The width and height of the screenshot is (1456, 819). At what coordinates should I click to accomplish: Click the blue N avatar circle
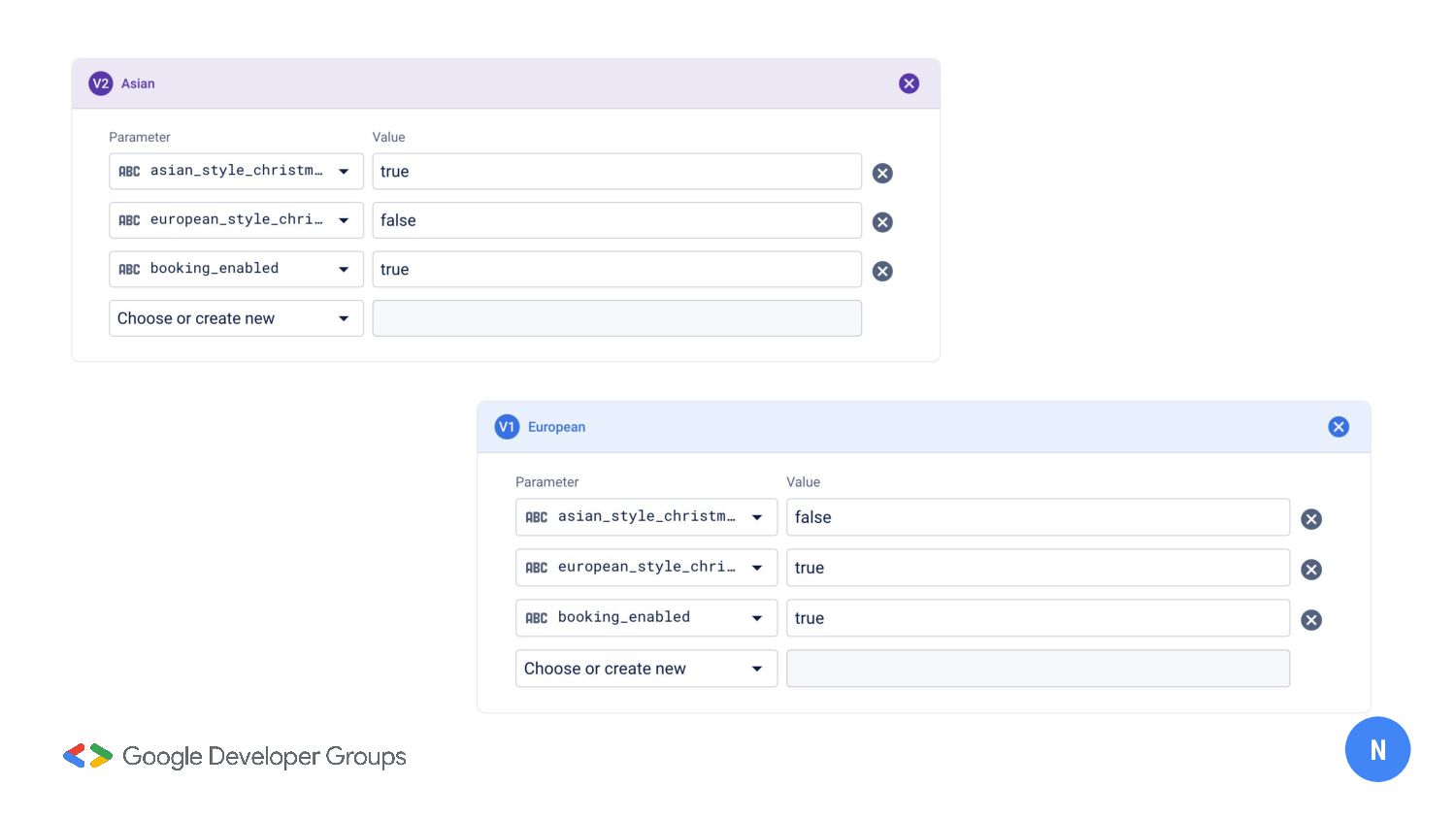point(1376,749)
